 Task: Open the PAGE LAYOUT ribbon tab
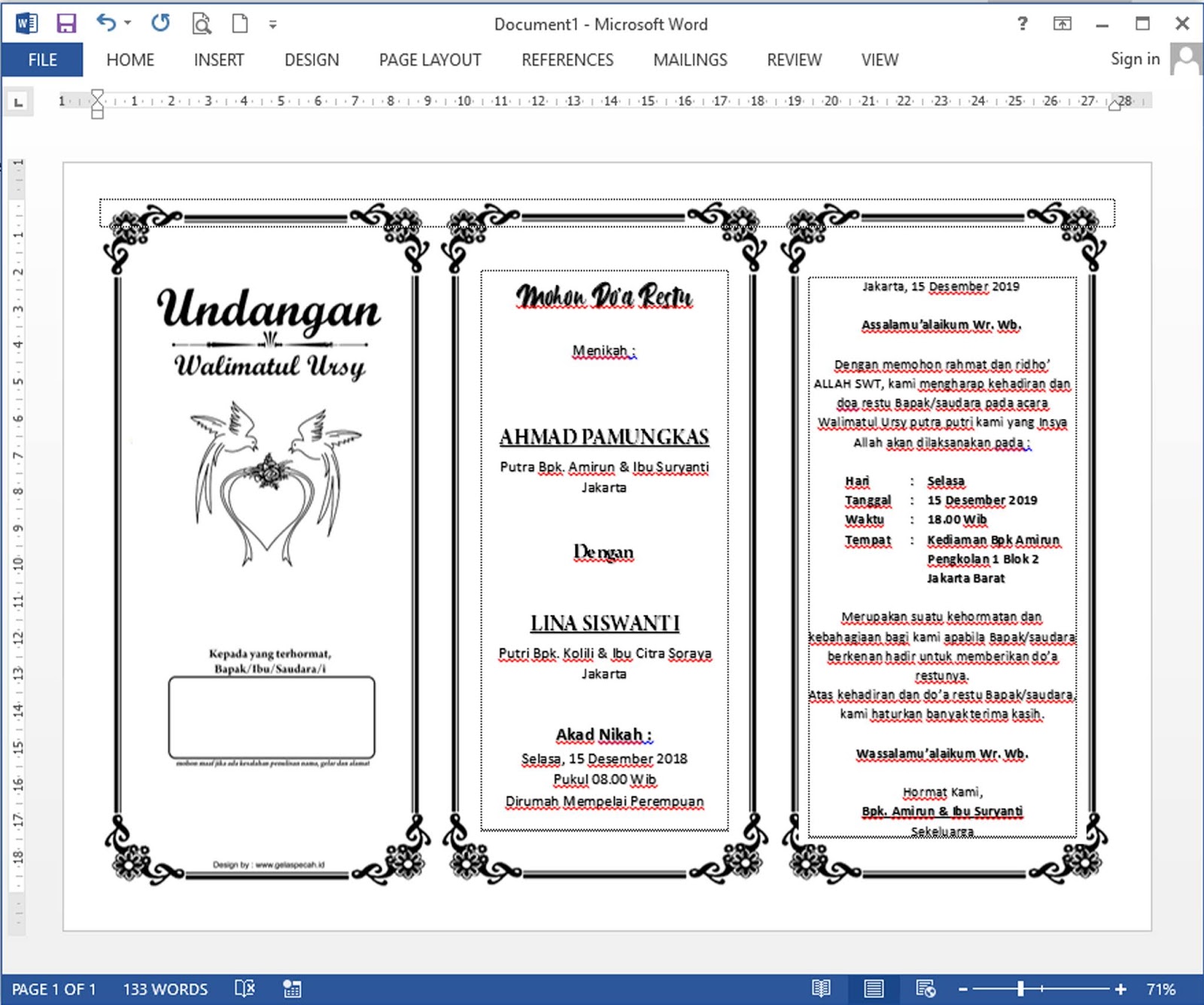pyautogui.click(x=430, y=59)
